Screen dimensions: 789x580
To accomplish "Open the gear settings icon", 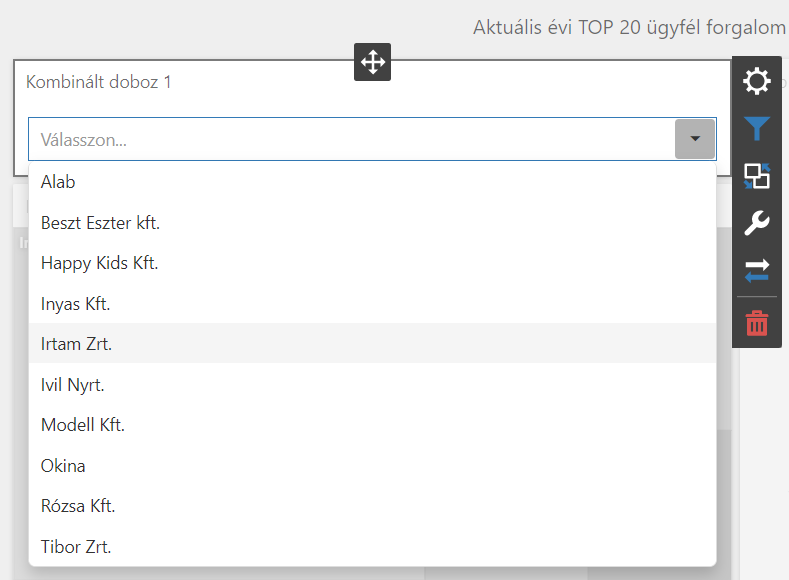I will pyautogui.click(x=757, y=81).
